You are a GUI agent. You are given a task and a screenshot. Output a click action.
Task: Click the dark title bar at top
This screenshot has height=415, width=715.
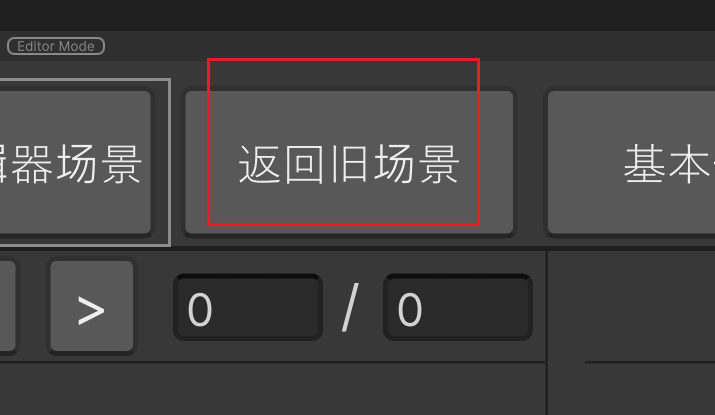coord(358,15)
